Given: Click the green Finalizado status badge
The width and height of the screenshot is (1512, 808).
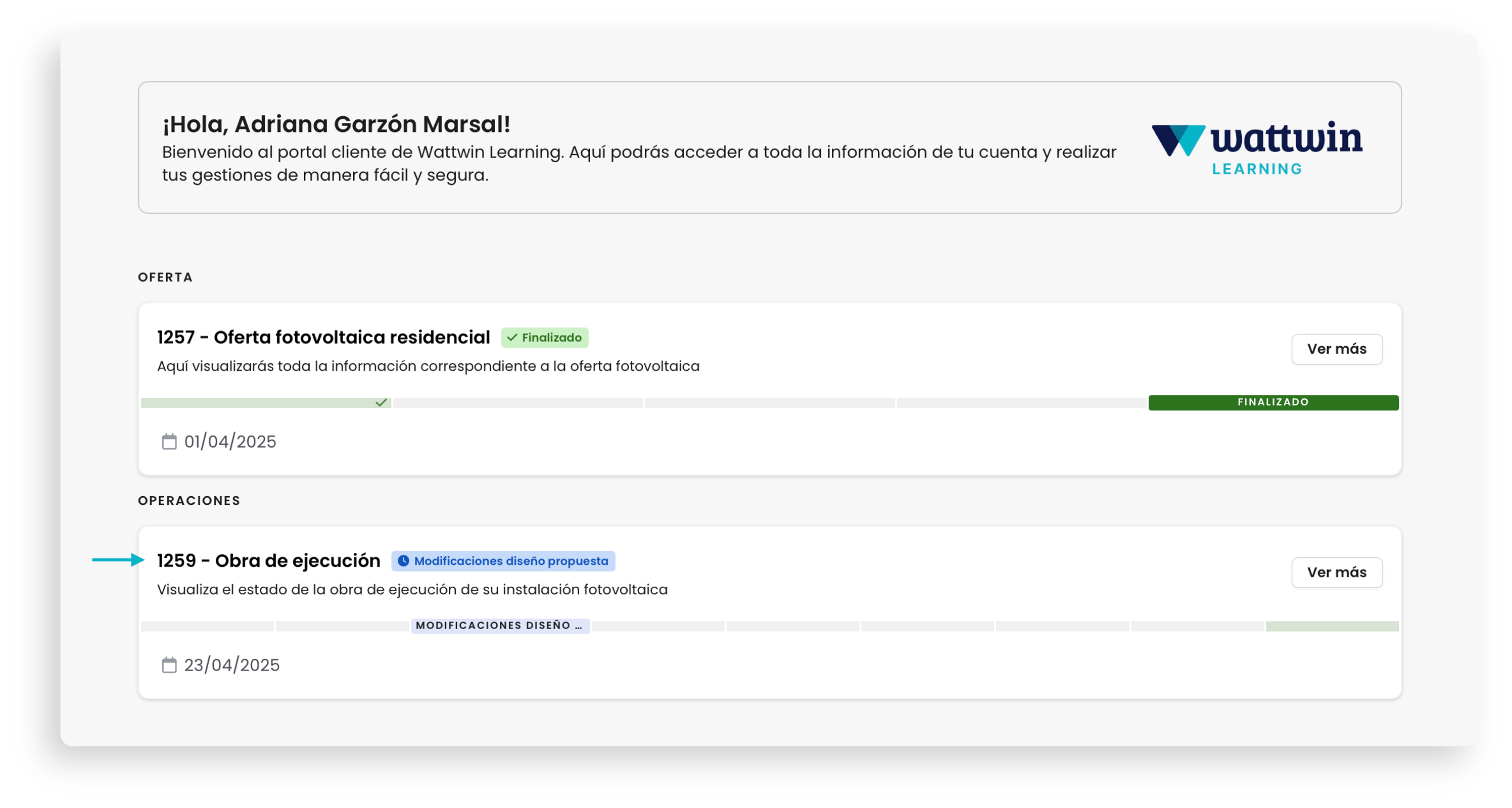Looking at the screenshot, I should point(545,338).
